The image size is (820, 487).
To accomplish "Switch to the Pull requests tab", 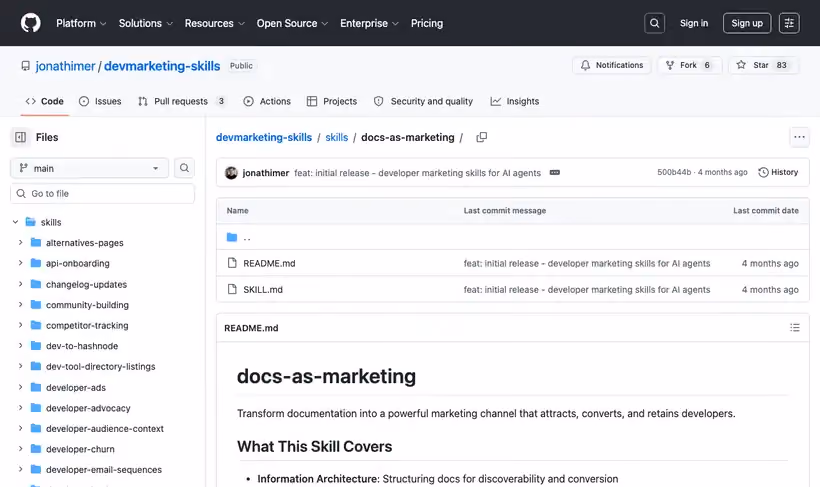I will pyautogui.click(x=182, y=101).
